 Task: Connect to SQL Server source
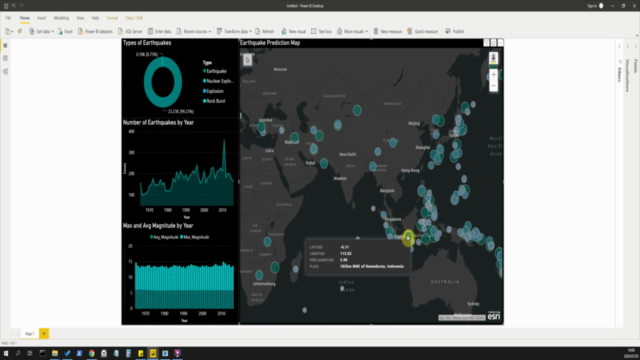[130, 31]
